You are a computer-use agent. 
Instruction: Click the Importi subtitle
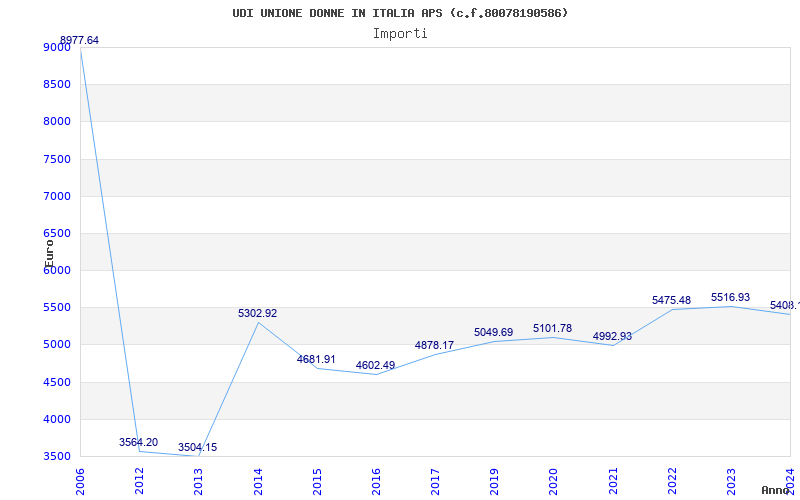click(x=400, y=34)
